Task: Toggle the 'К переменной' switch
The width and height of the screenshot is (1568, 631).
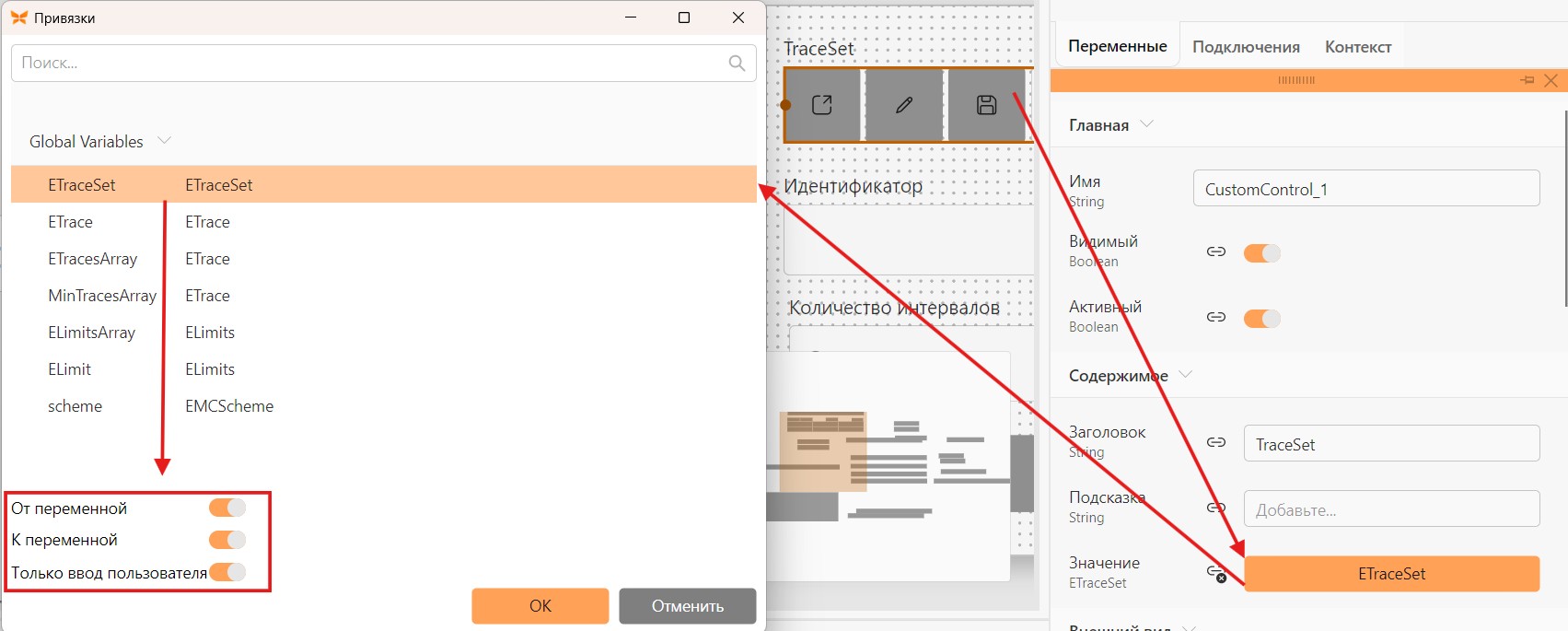Action: point(227,540)
